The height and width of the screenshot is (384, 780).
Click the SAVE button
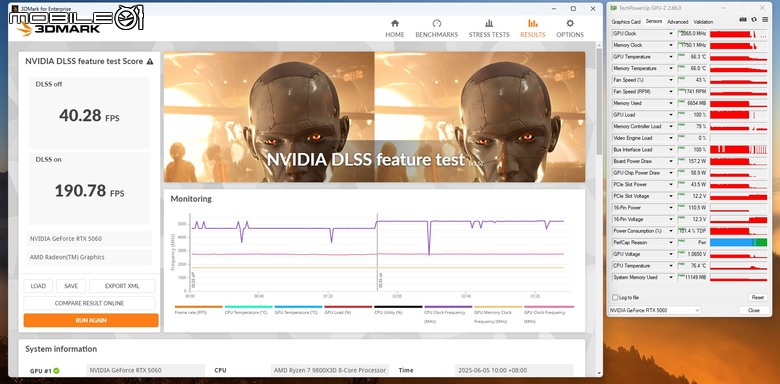pyautogui.click(x=71, y=286)
